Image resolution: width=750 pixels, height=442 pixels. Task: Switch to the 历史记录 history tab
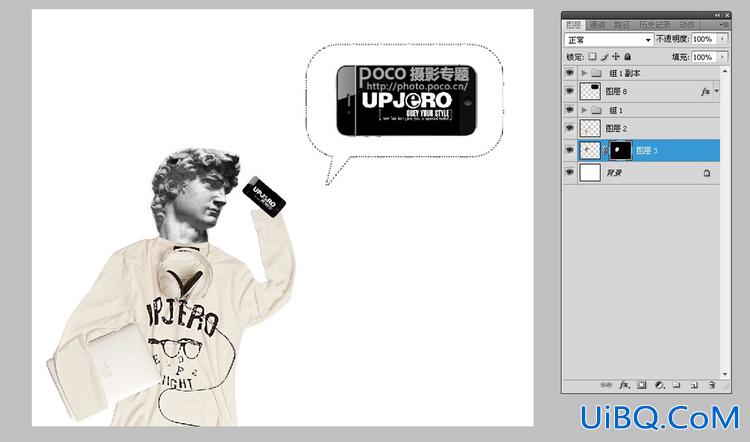pyautogui.click(x=655, y=24)
